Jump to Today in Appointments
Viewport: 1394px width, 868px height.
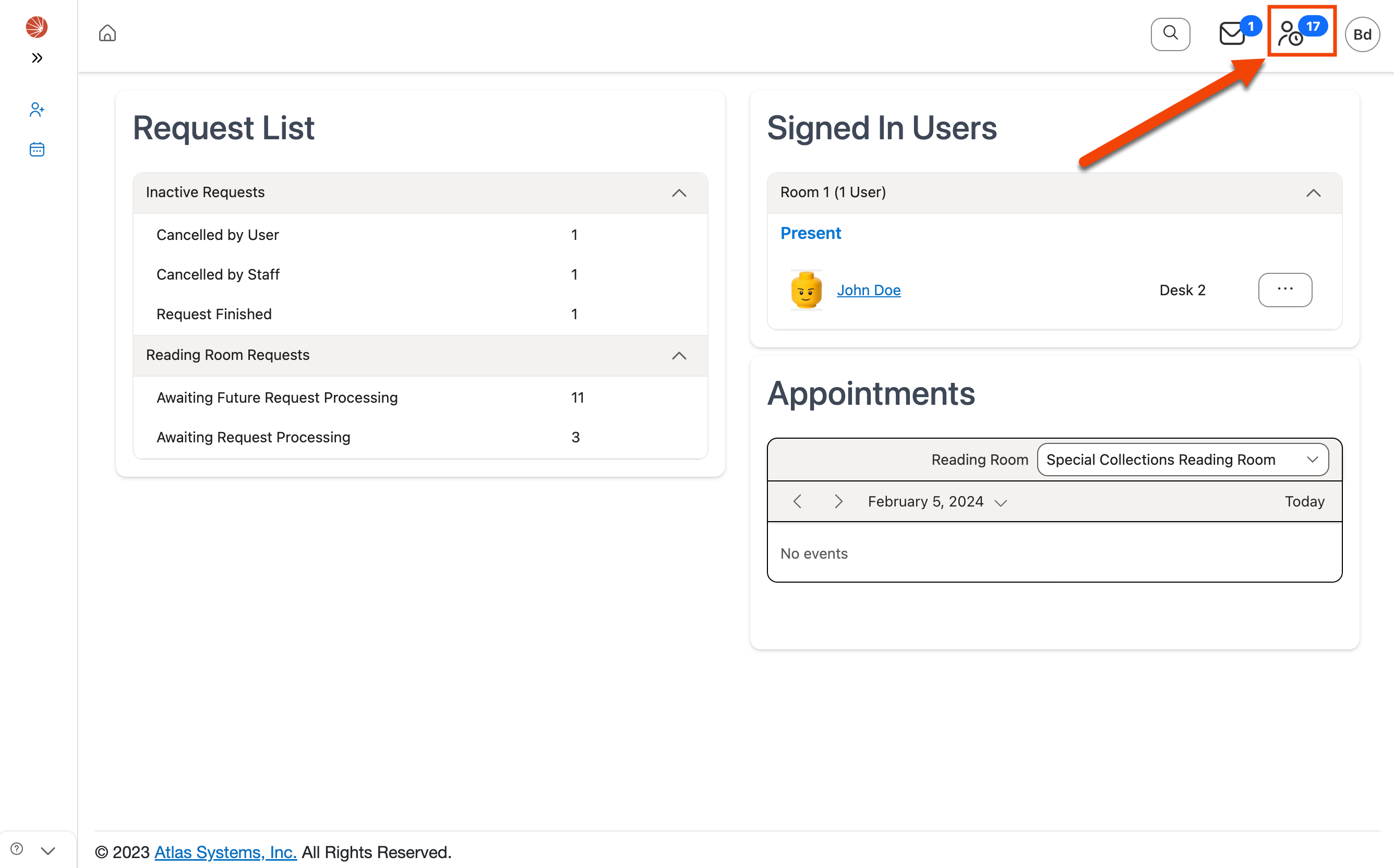[1304, 501]
